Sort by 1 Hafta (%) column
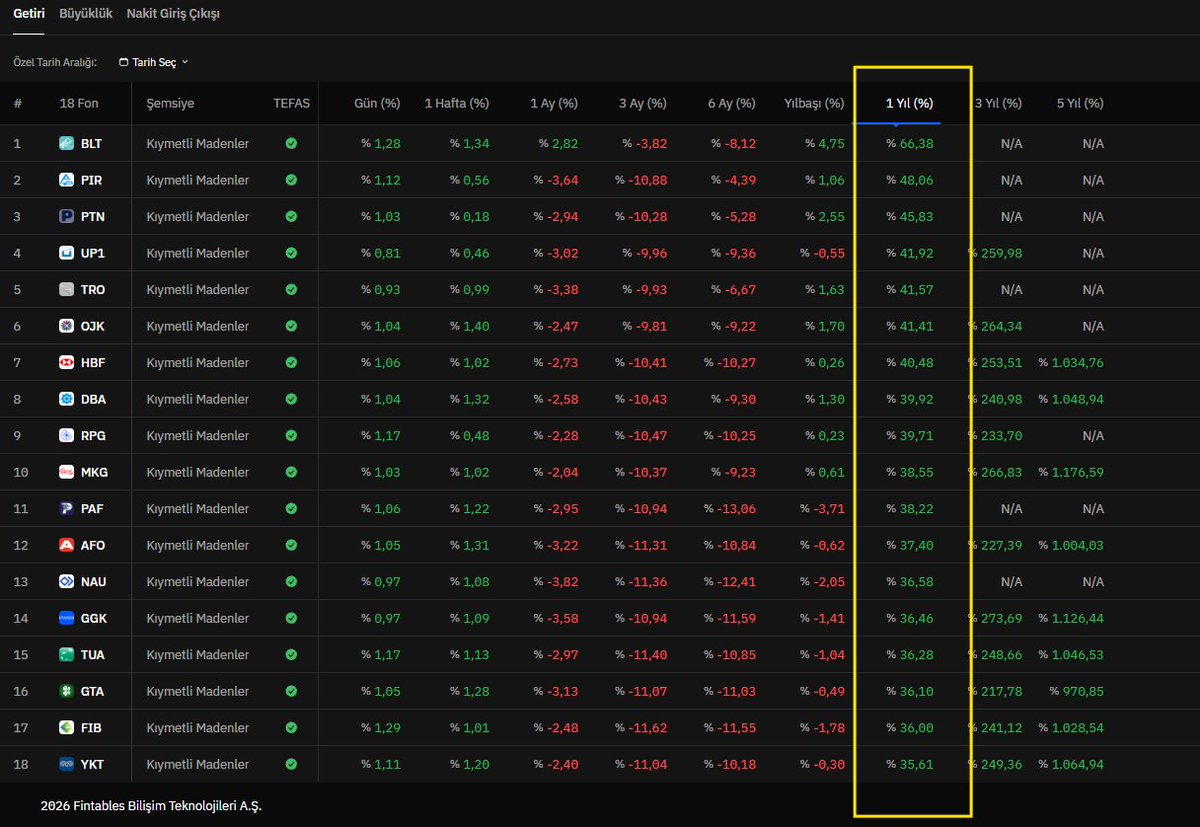 (x=457, y=103)
